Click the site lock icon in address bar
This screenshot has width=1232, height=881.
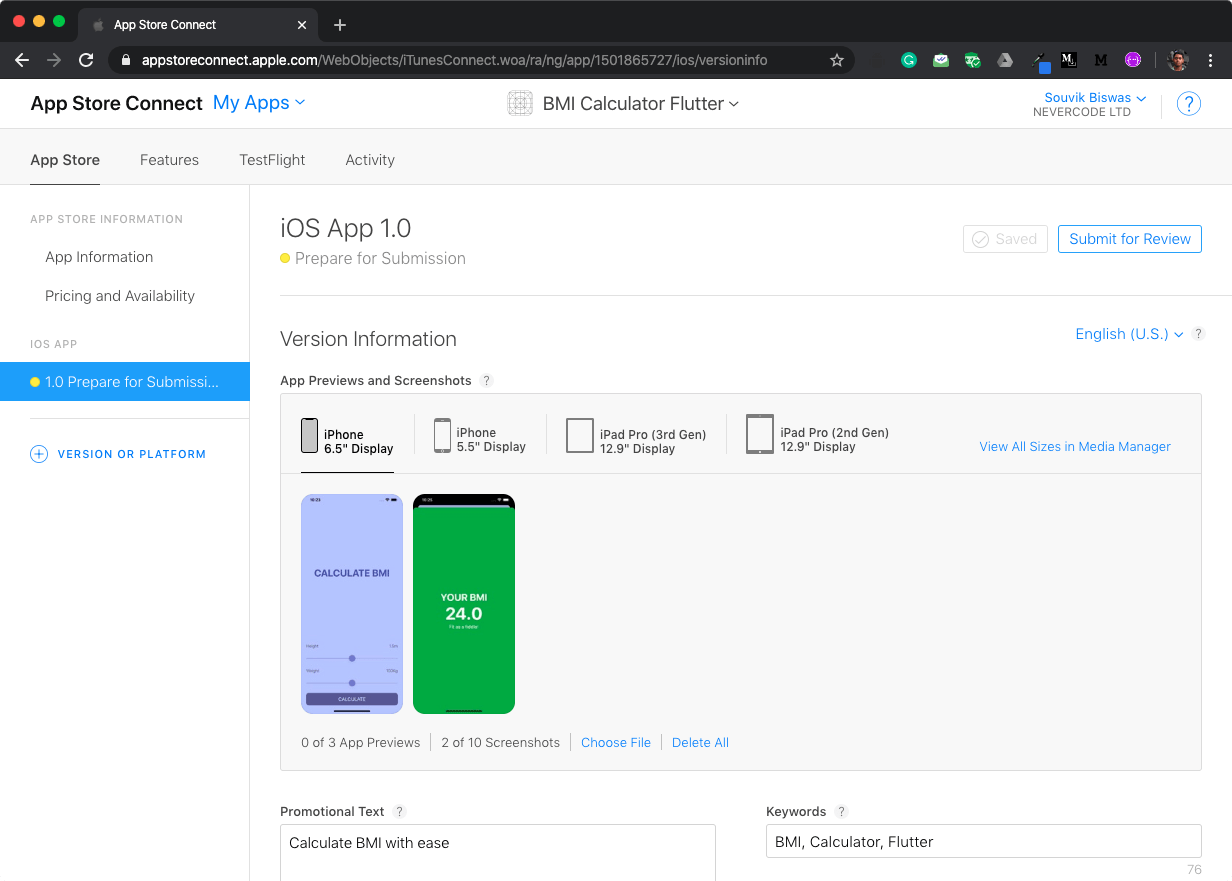click(x=126, y=60)
